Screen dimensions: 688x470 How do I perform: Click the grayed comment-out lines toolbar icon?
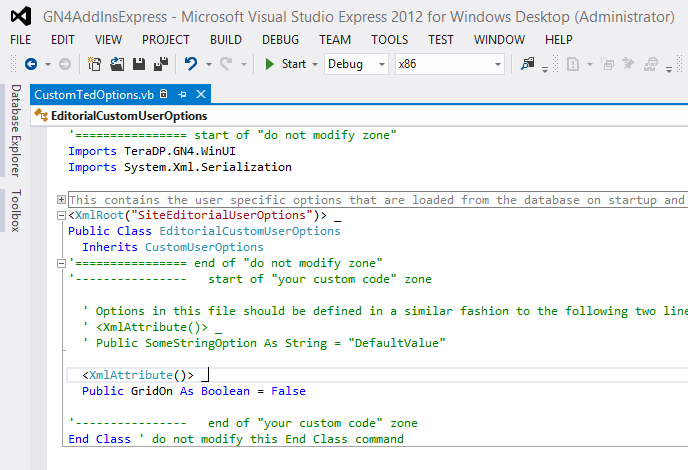608,65
